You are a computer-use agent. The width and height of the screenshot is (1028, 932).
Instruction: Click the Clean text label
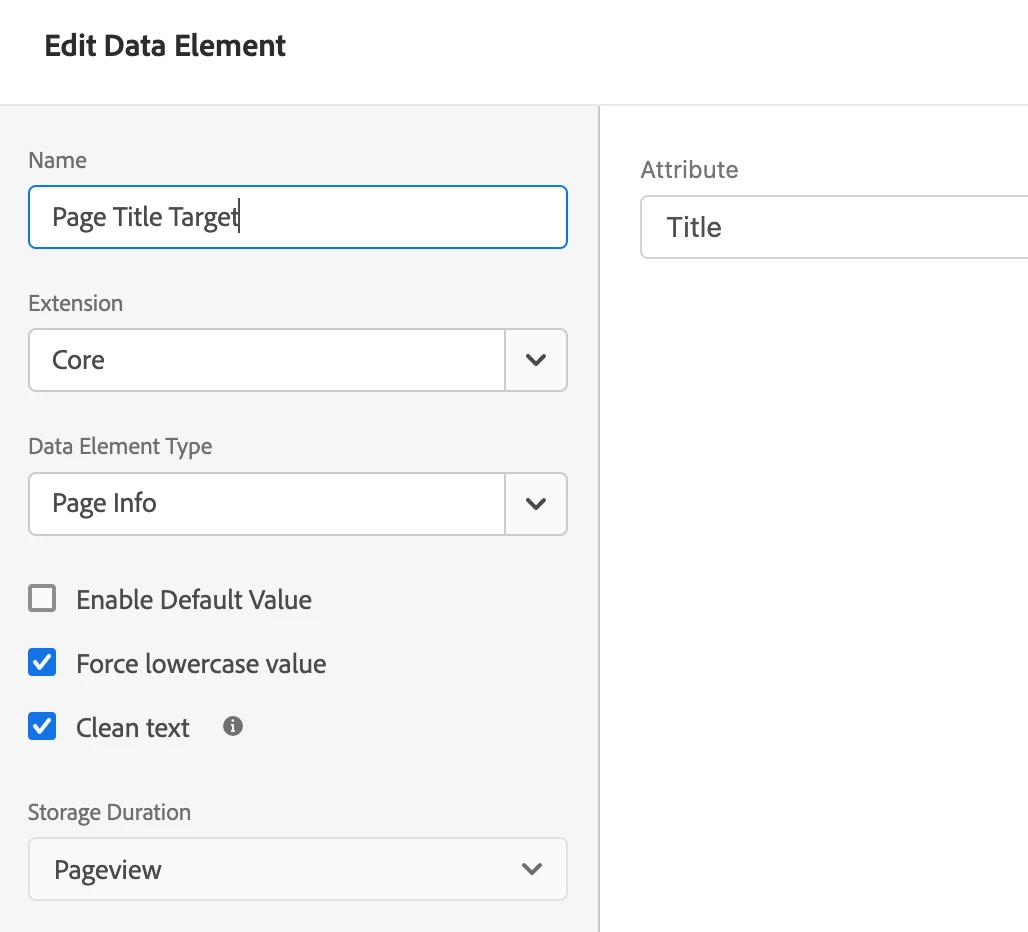(133, 728)
